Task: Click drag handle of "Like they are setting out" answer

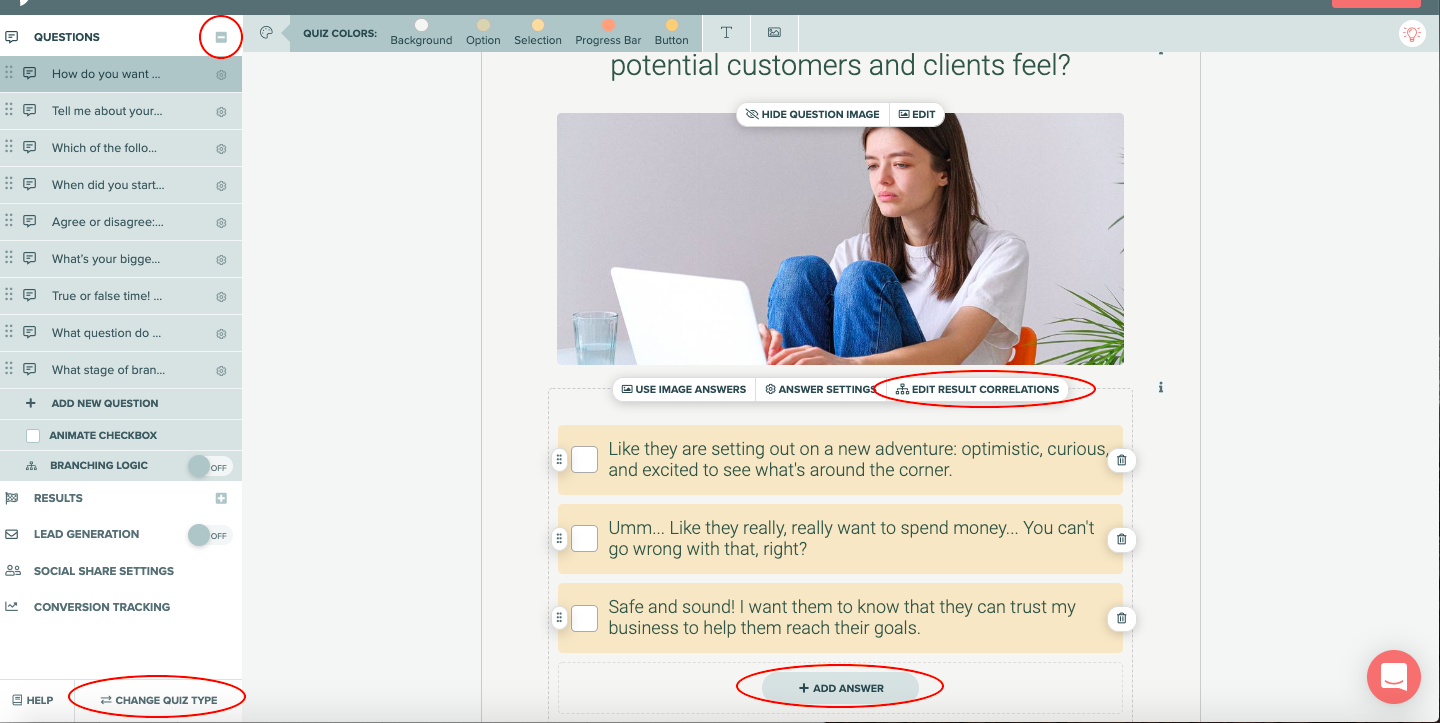Action: tap(559, 460)
